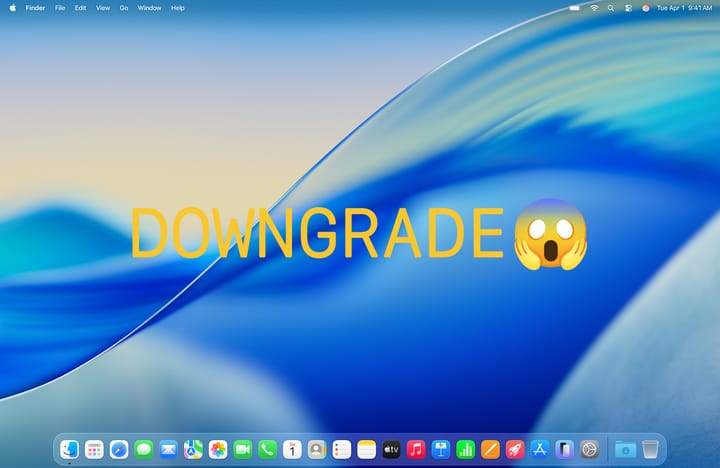The height and width of the screenshot is (468, 720).
Task: Click the Wi-Fi status icon
Action: point(594,8)
